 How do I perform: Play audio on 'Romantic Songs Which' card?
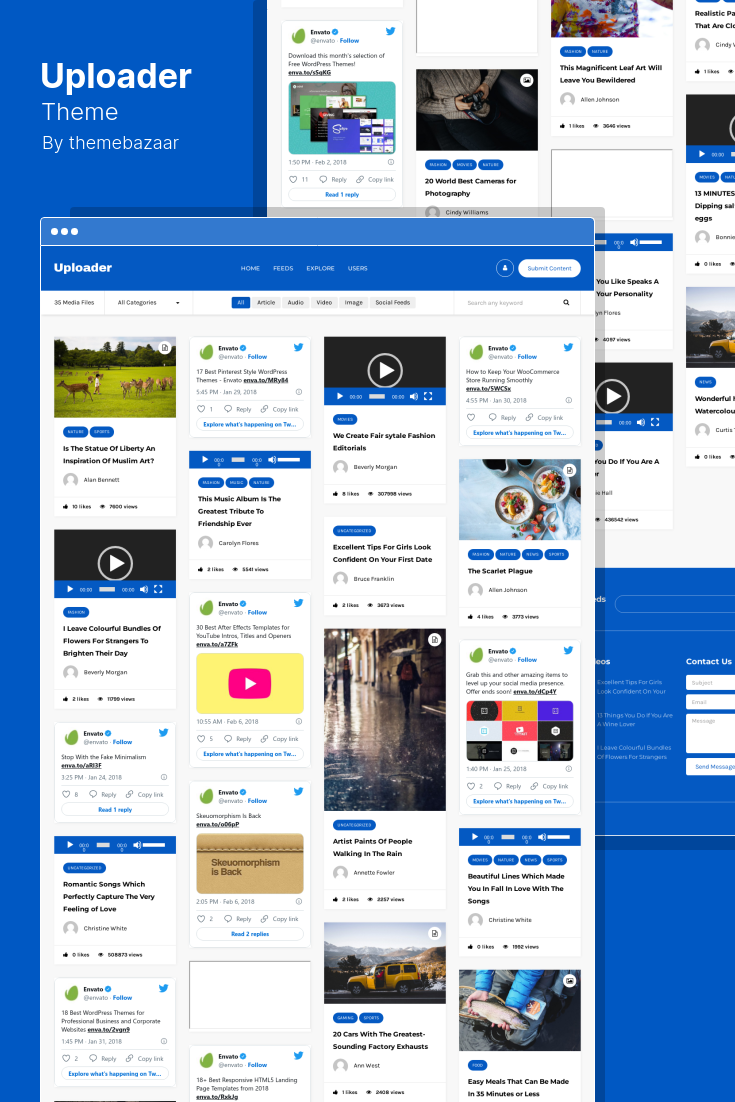pyautogui.click(x=70, y=845)
